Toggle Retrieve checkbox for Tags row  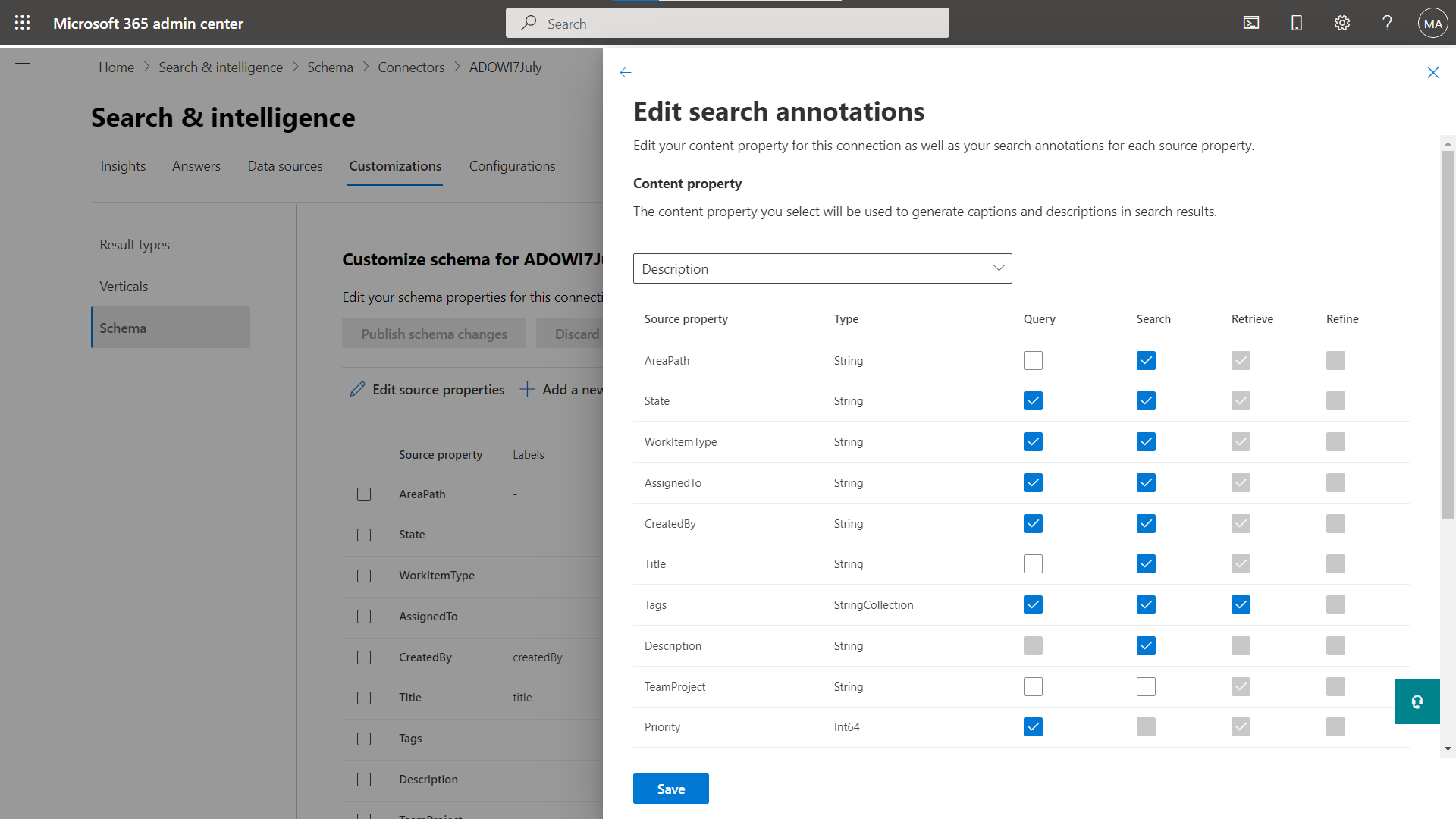click(x=1241, y=605)
